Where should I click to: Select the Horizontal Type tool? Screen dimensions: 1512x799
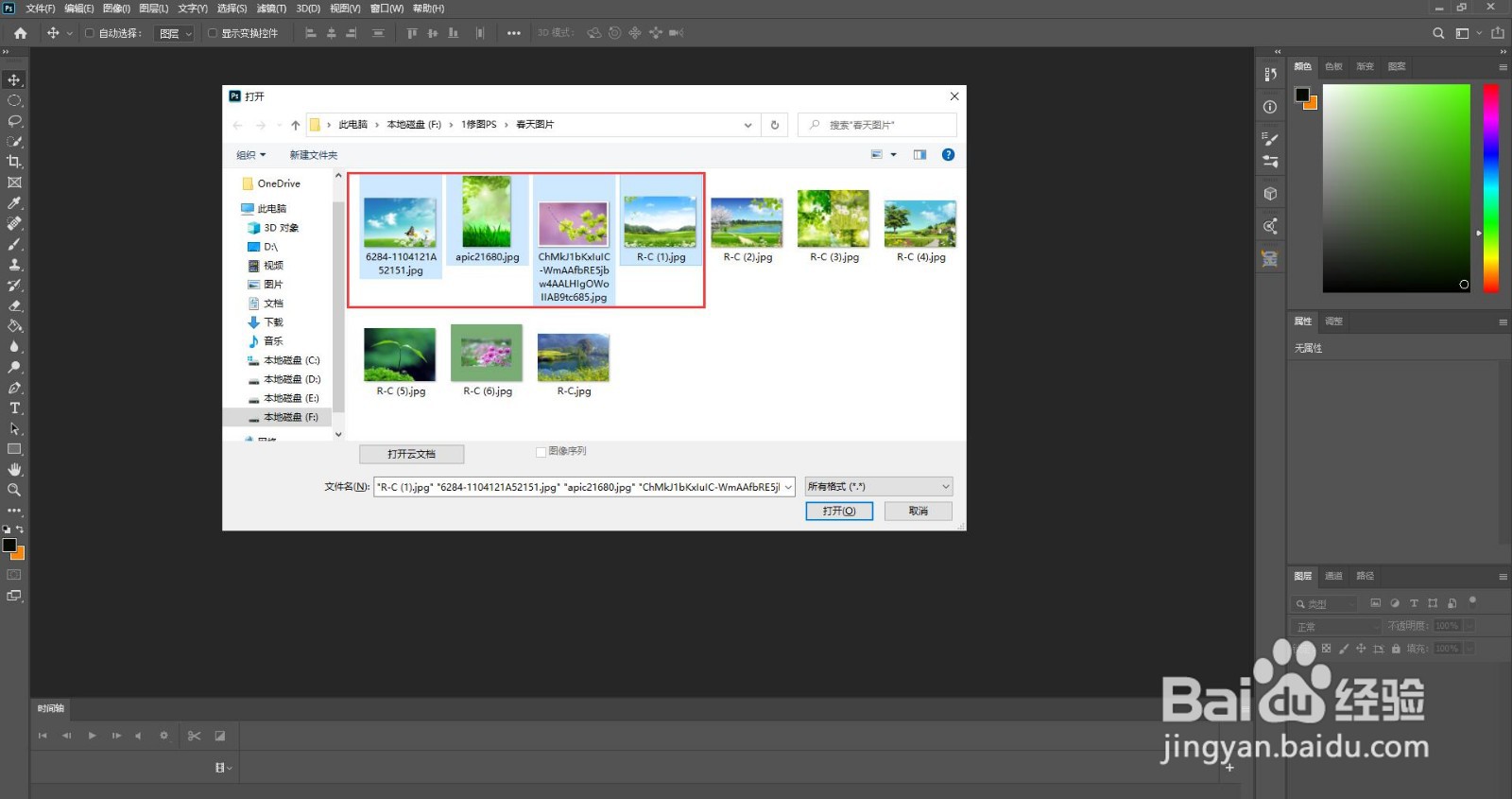pos(14,408)
